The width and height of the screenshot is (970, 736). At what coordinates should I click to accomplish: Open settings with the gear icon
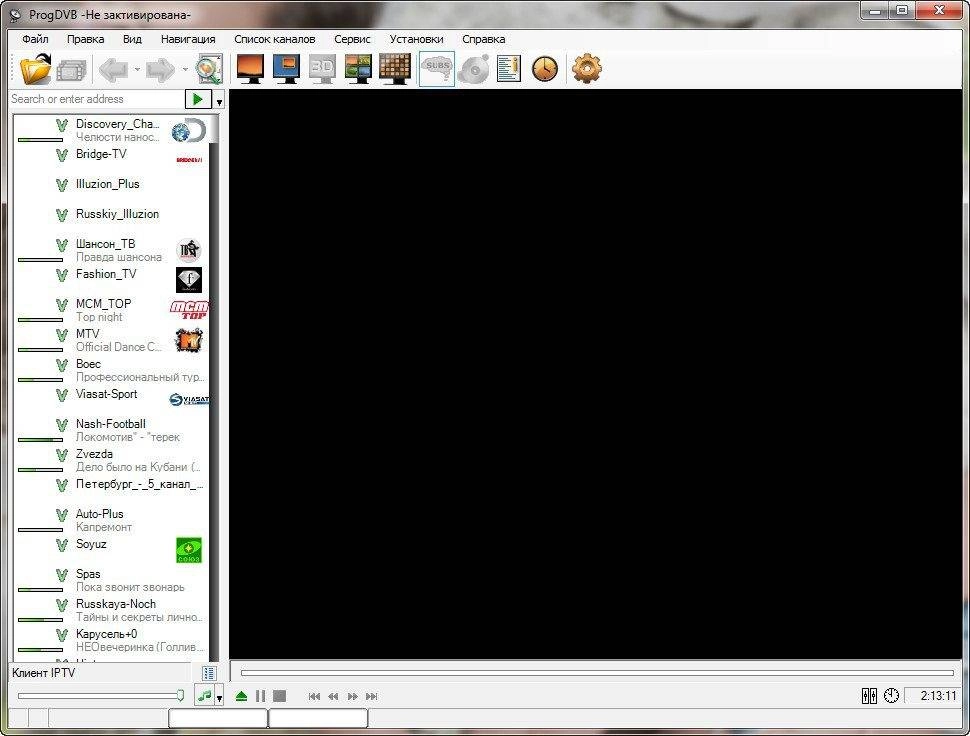[586, 69]
